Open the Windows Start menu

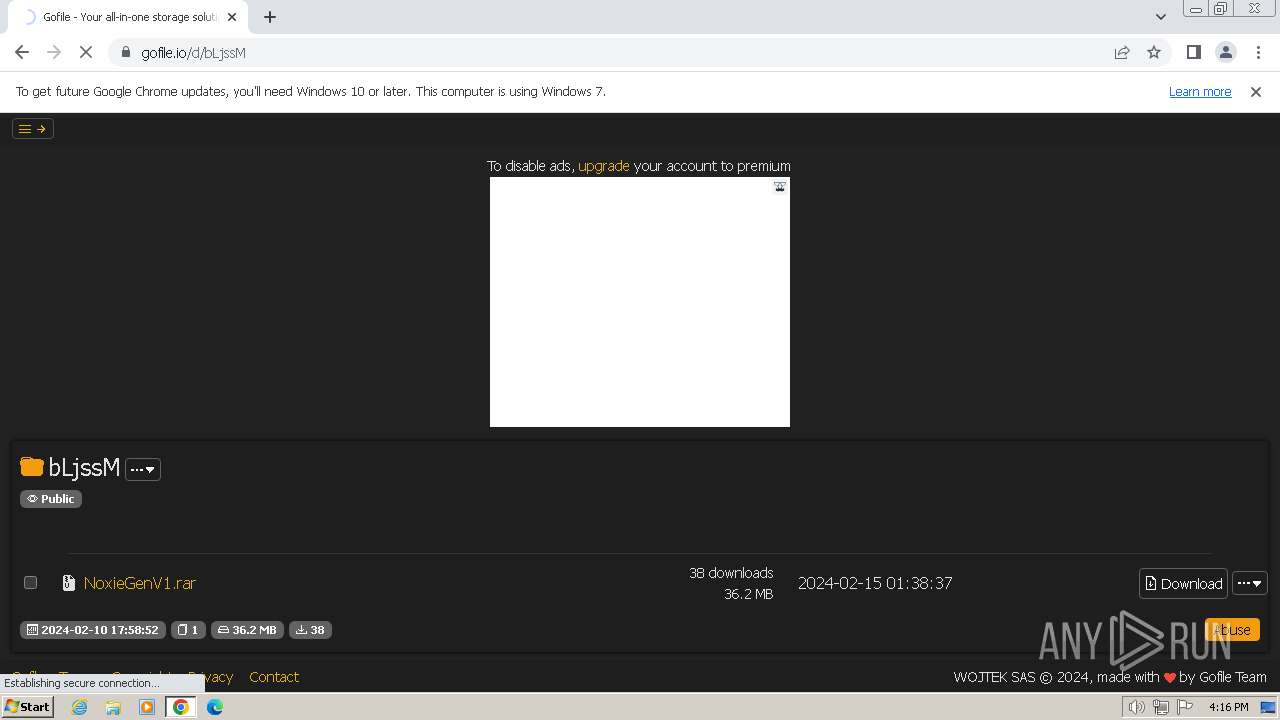(28, 706)
